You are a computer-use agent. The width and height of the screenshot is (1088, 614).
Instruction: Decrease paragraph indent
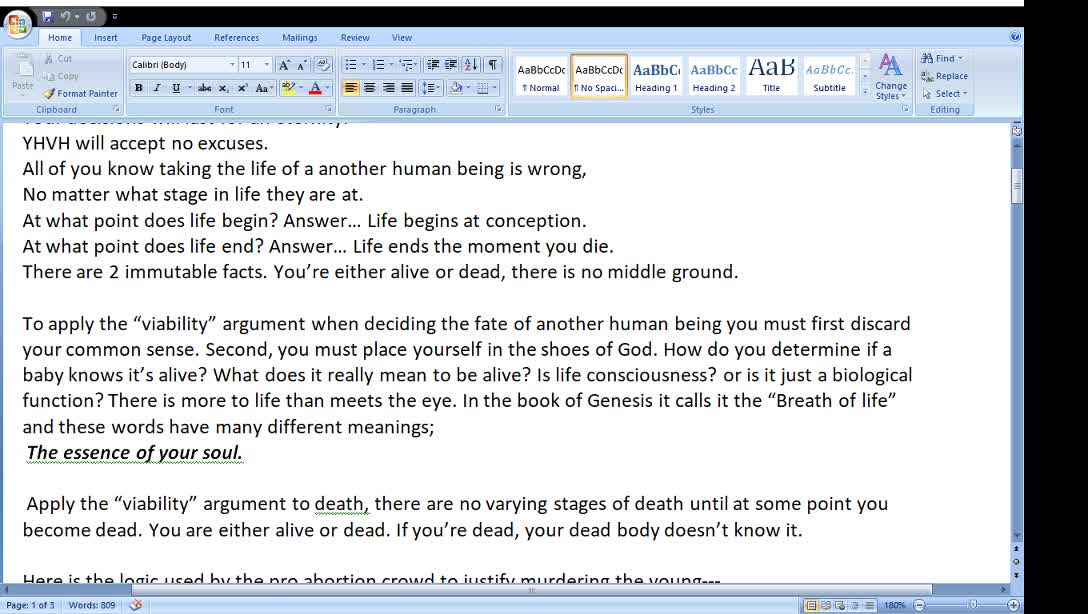tap(432, 65)
